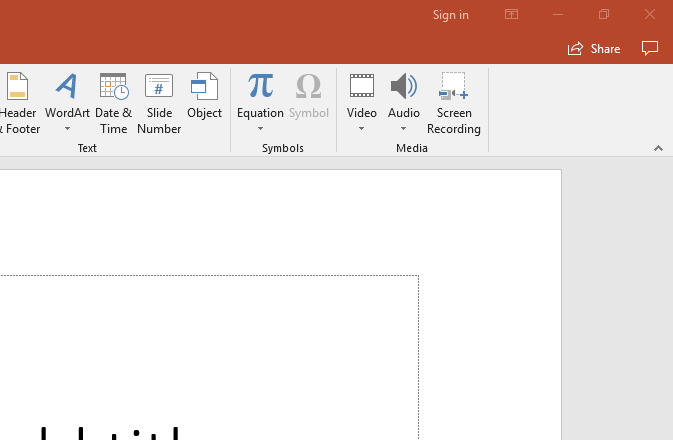Screen dimensions: 673x440
Task: Click the WordArt icon
Action: [x=67, y=86]
